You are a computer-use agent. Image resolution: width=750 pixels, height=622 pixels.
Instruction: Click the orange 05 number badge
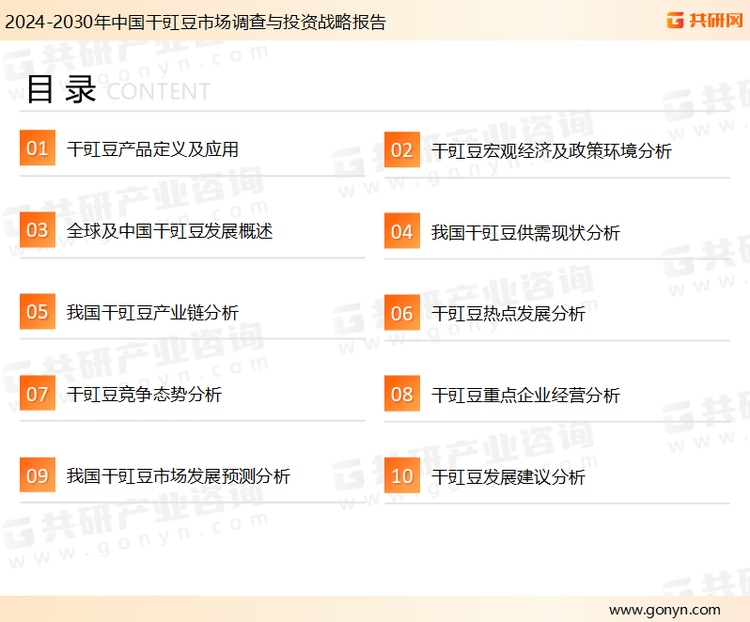point(37,311)
